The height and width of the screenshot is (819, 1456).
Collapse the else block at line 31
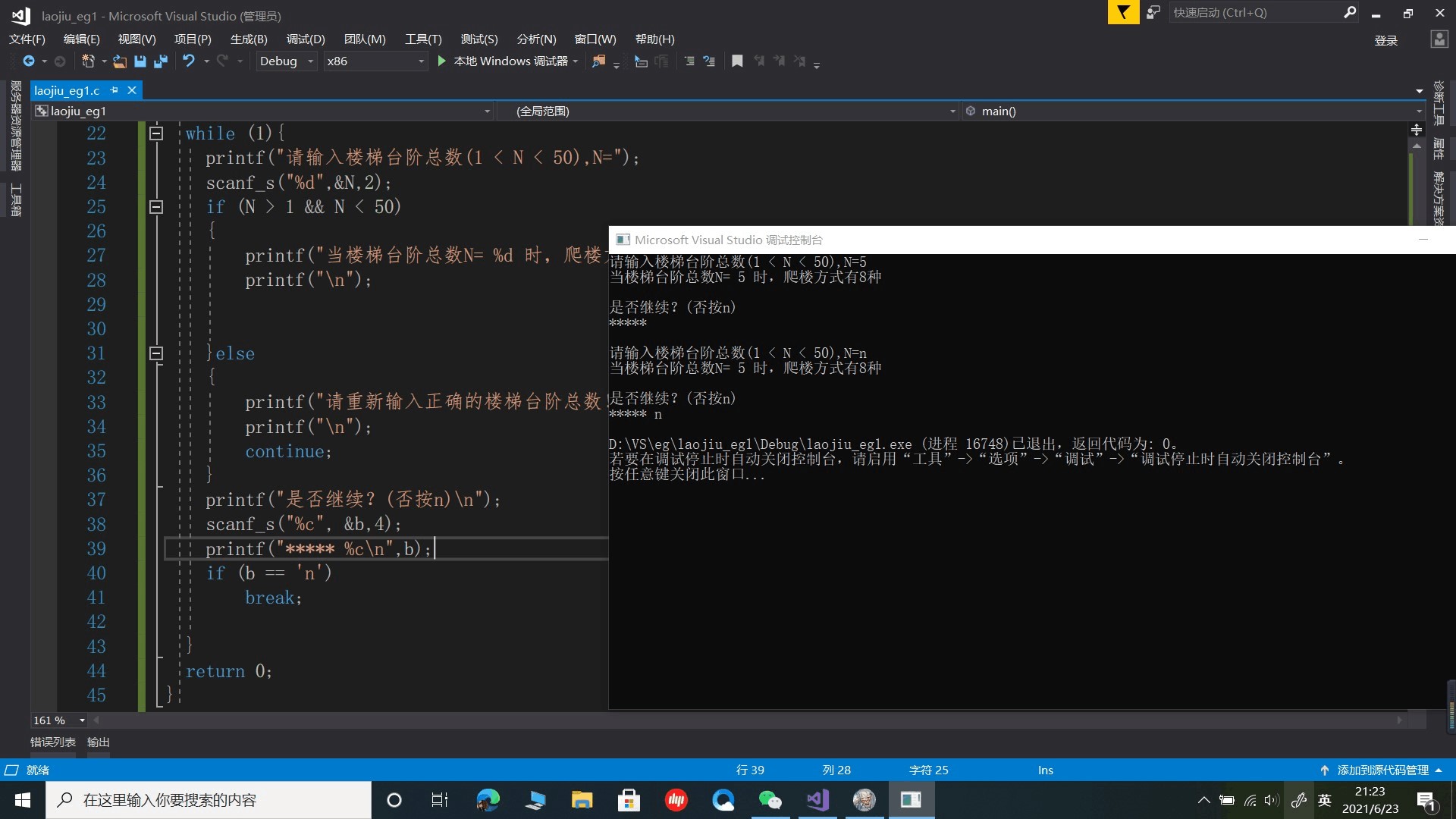[x=156, y=353]
